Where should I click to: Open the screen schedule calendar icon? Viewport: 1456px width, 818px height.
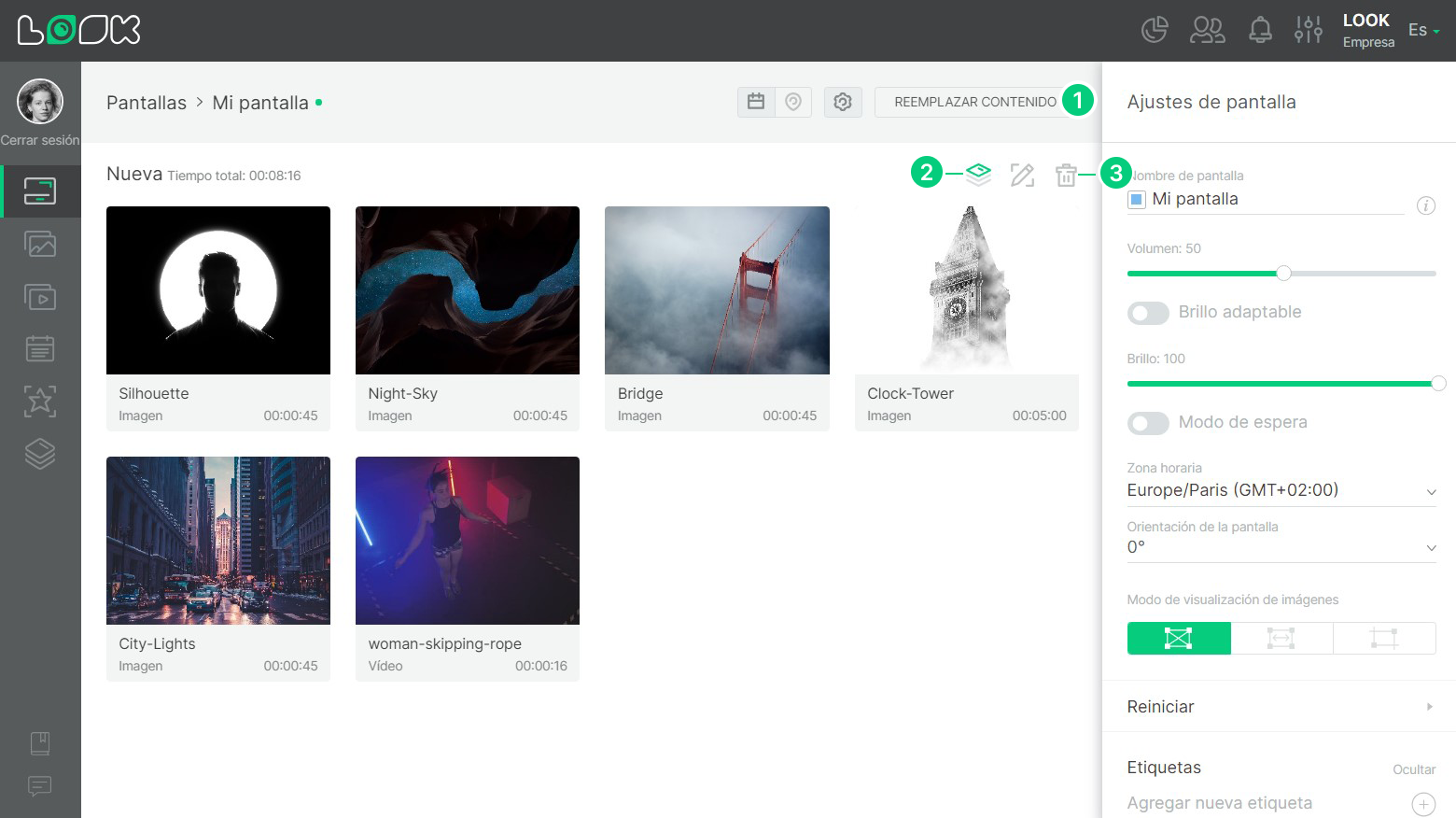point(756,102)
